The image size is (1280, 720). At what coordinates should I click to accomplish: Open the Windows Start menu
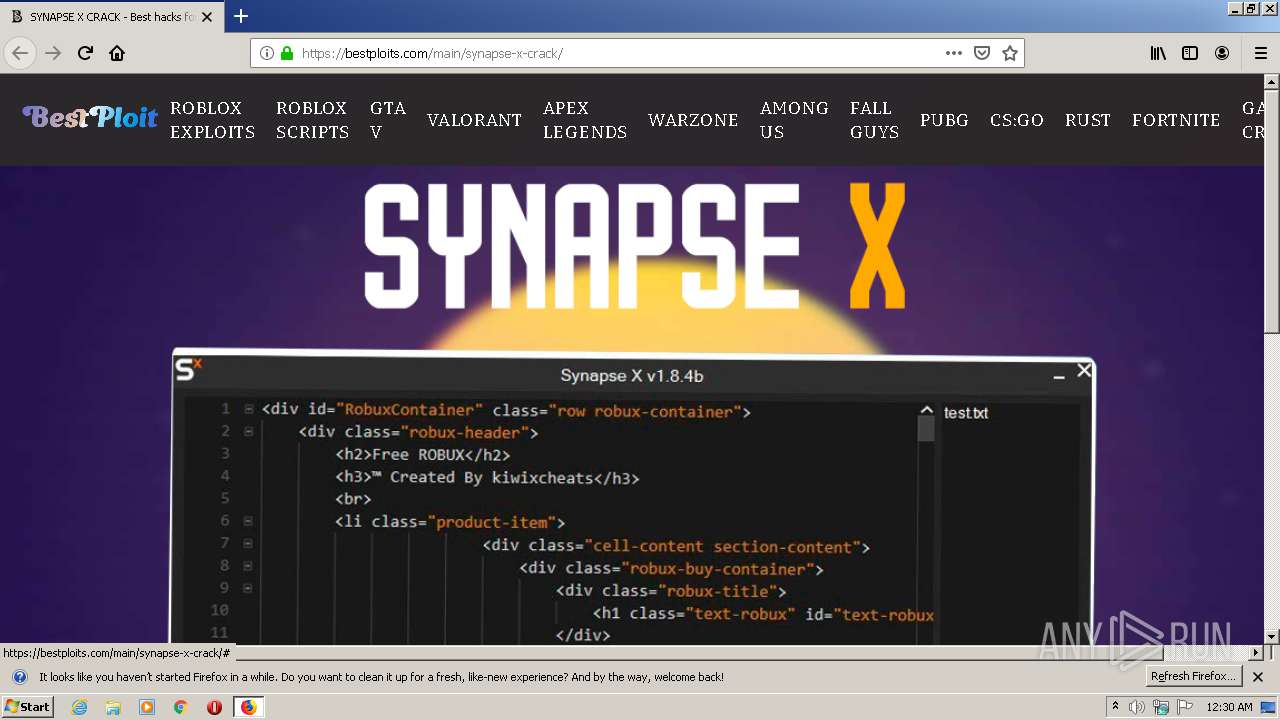coord(28,707)
